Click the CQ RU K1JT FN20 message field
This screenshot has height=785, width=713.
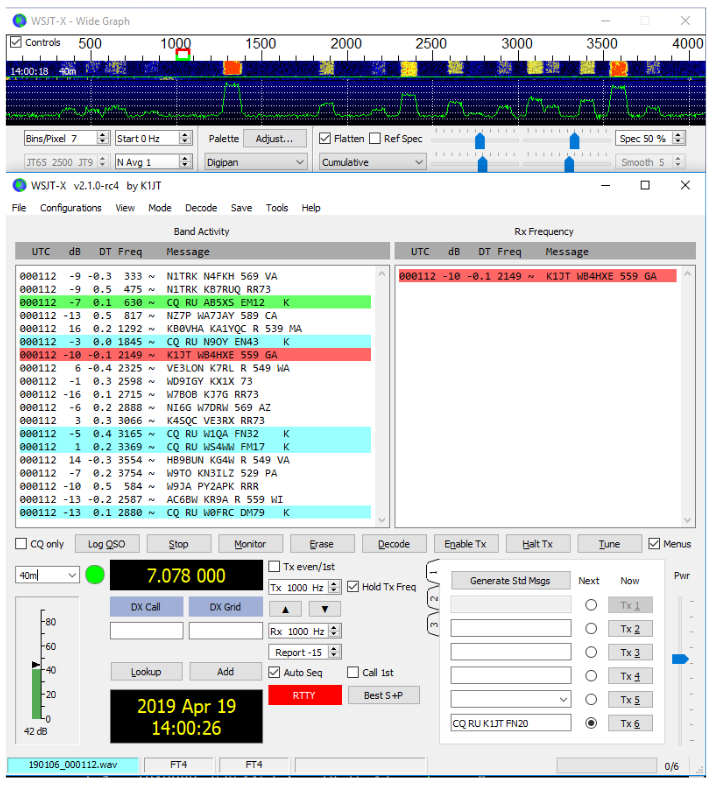point(511,723)
